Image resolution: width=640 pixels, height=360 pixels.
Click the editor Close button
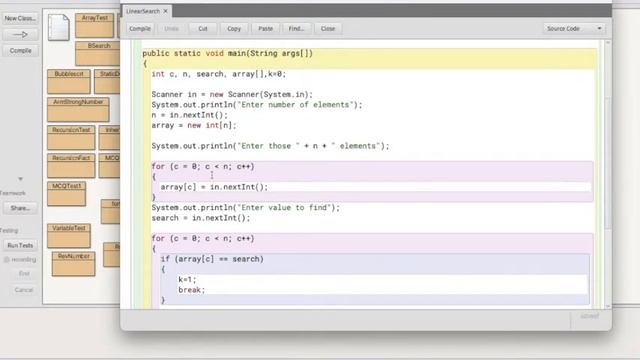pos(328,29)
